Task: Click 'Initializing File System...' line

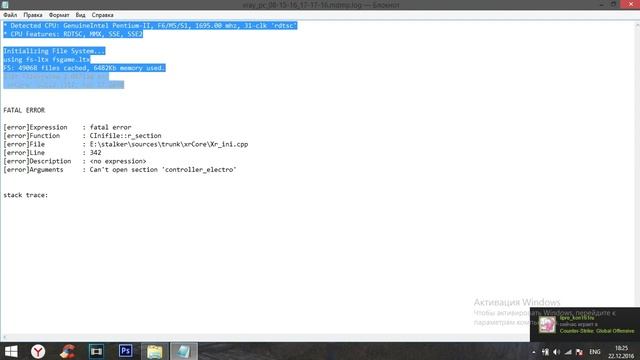Action: pyautogui.click(x=54, y=51)
